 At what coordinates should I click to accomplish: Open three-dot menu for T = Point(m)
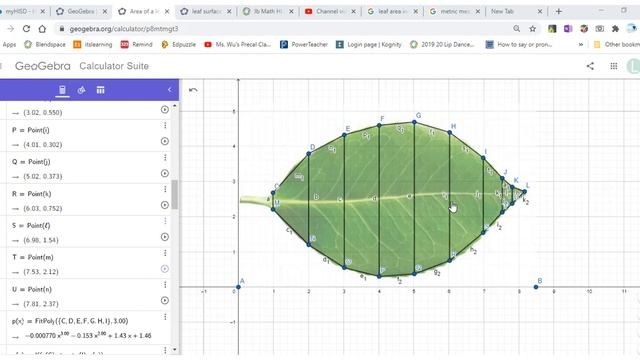tap(165, 253)
